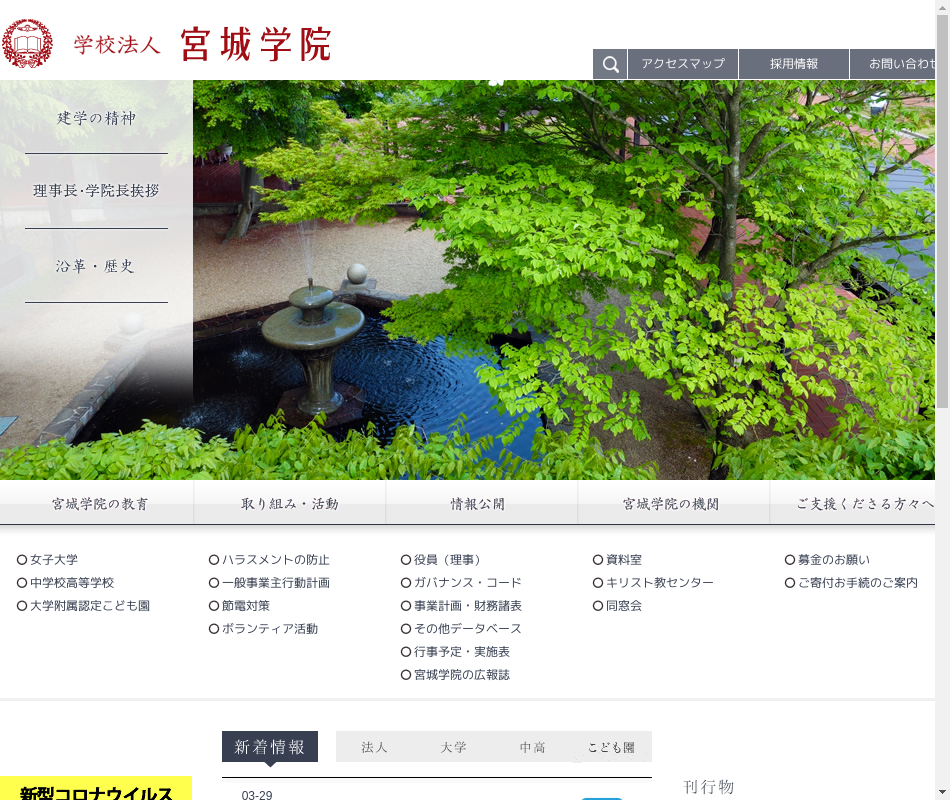Select 沿革・歴史 from the side menu
The height and width of the screenshot is (800, 950).
(x=96, y=266)
